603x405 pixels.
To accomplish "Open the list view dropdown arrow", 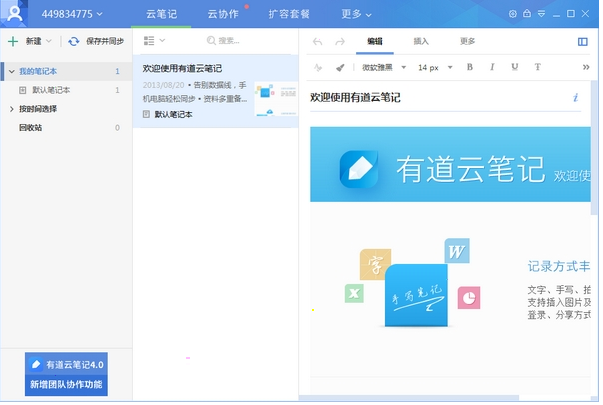I will click(162, 40).
